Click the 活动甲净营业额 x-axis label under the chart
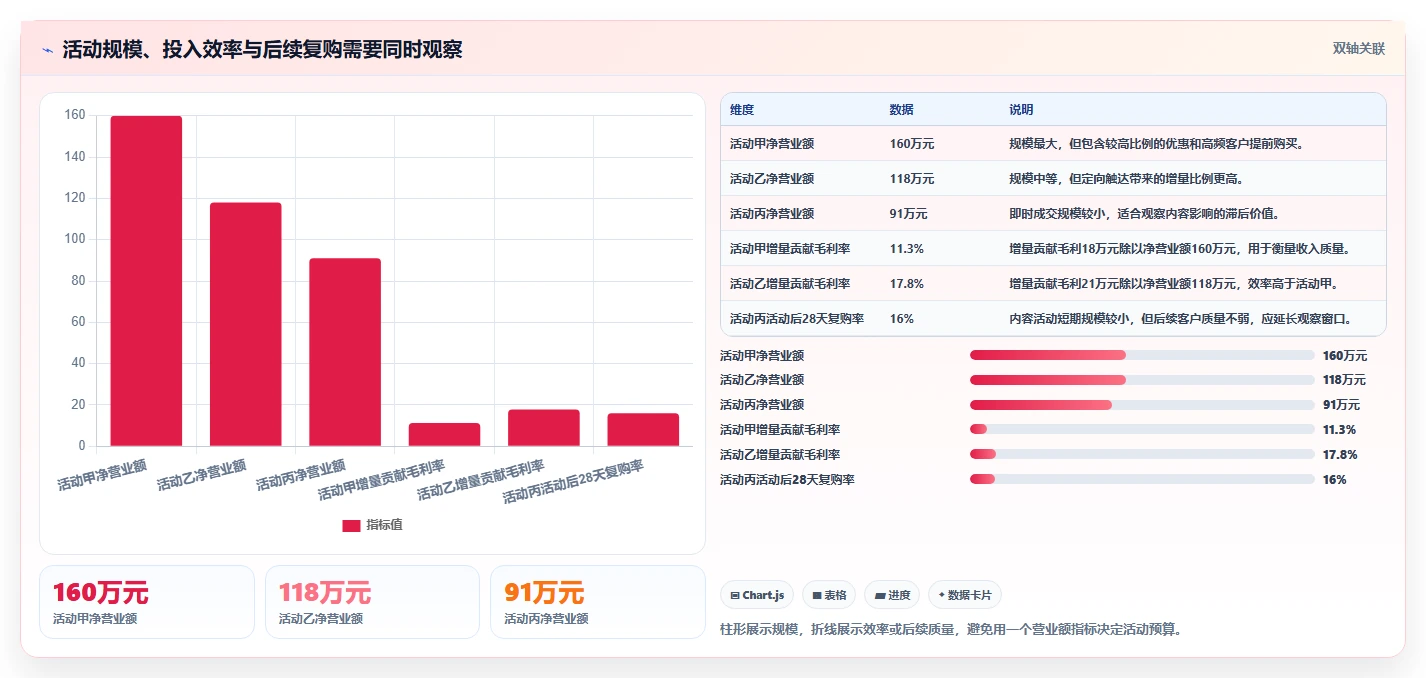 102,475
